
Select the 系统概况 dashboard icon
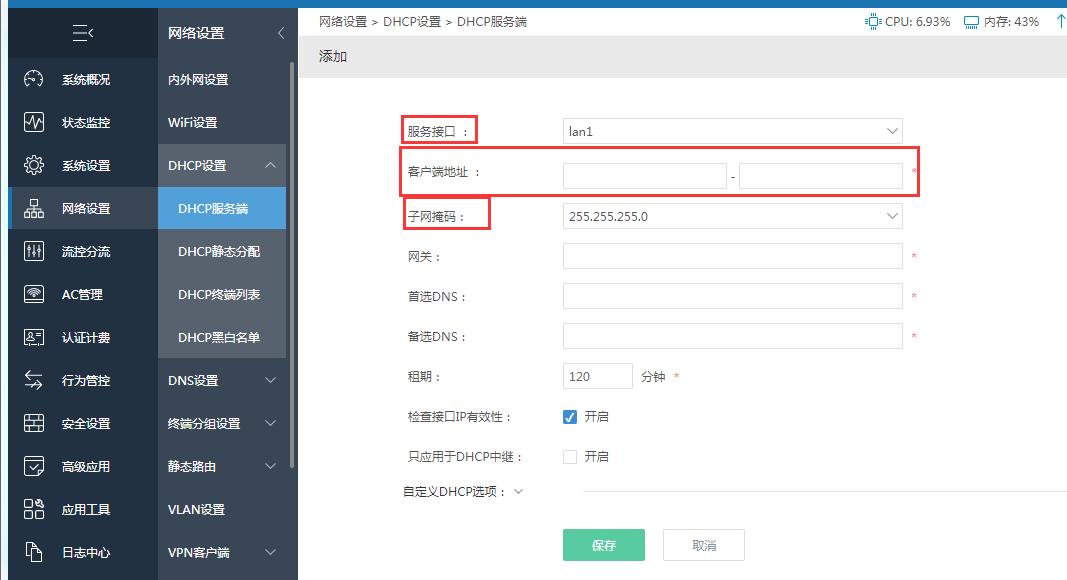point(31,79)
